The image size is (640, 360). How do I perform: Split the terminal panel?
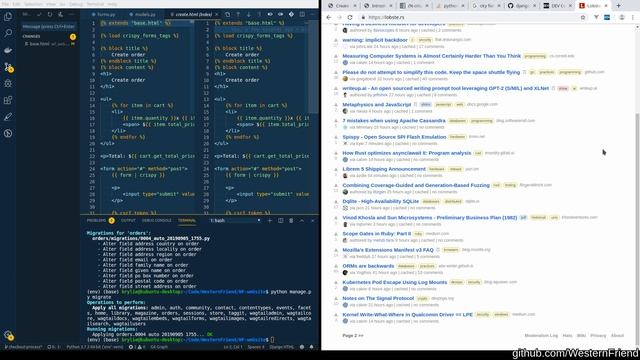[x=280, y=220]
